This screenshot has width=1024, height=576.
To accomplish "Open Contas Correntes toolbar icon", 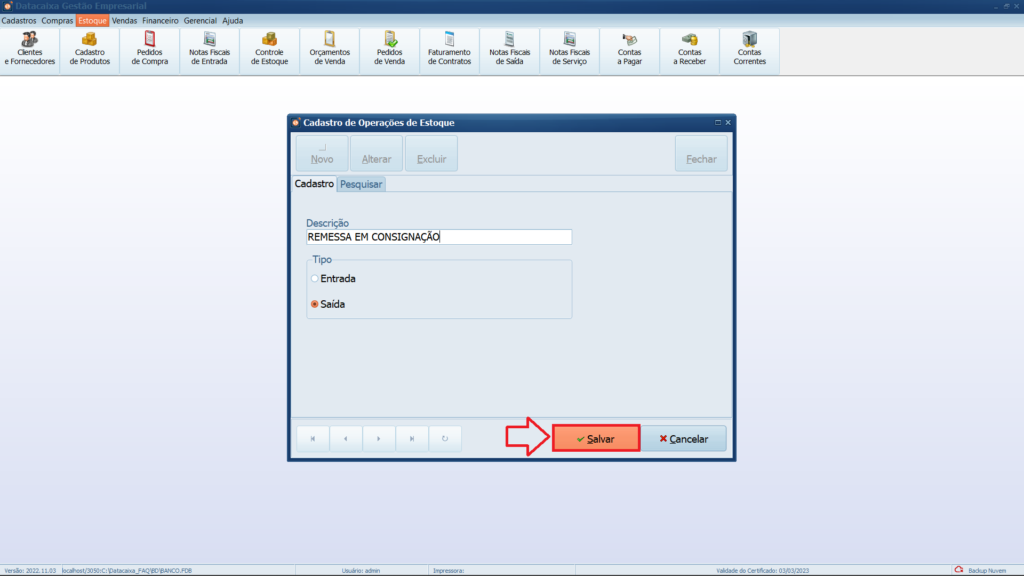I will click(749, 50).
